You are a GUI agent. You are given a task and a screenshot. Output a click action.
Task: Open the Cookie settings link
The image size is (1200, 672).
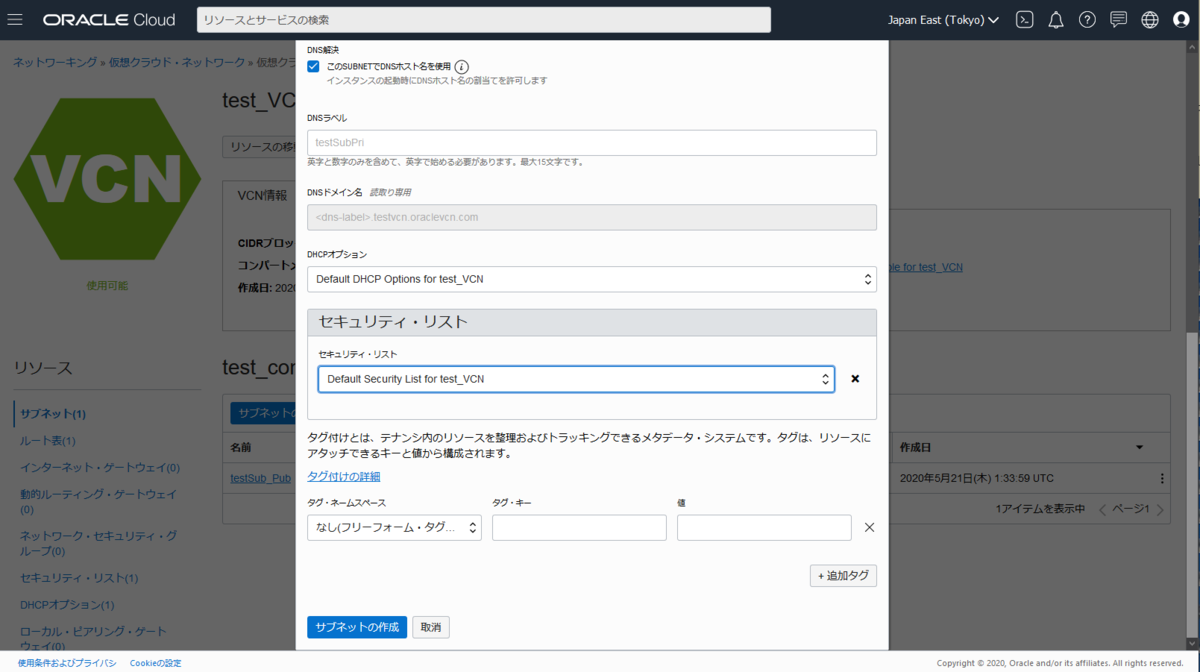[156, 663]
